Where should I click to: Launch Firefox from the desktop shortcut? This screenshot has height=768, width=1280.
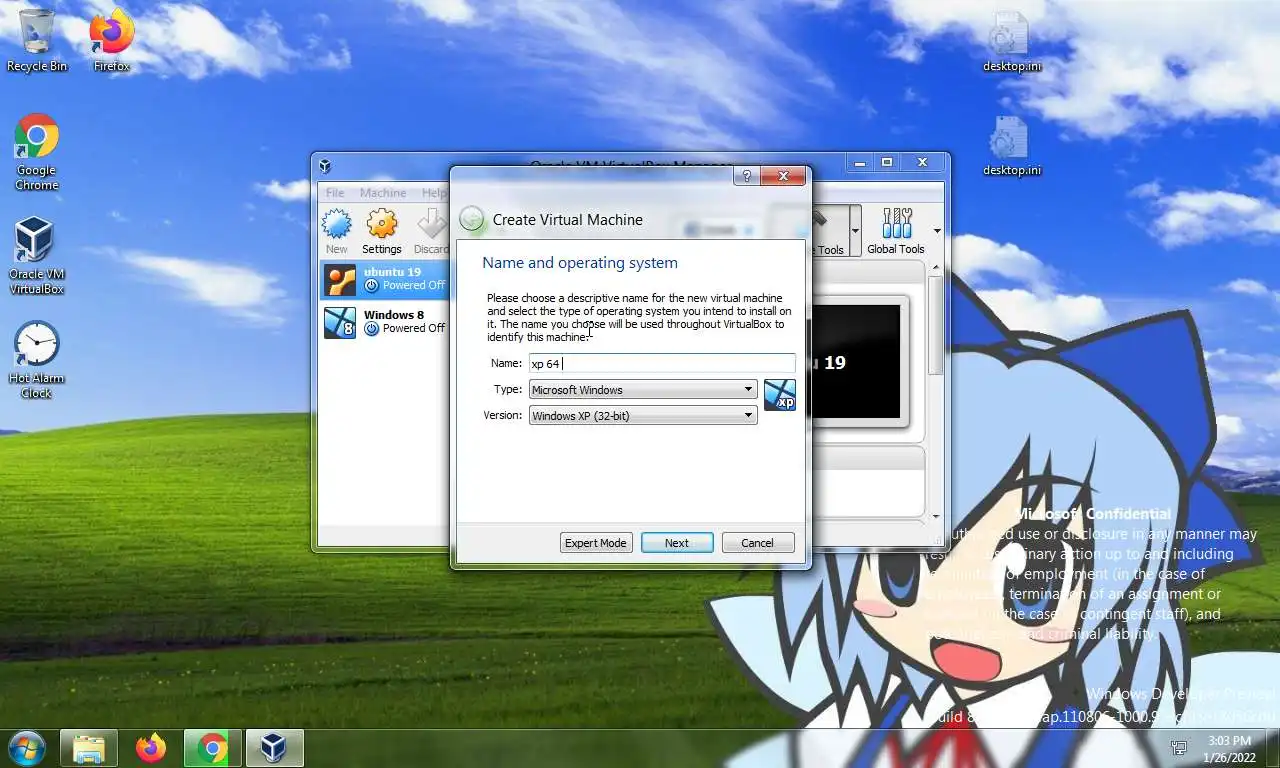pyautogui.click(x=111, y=40)
